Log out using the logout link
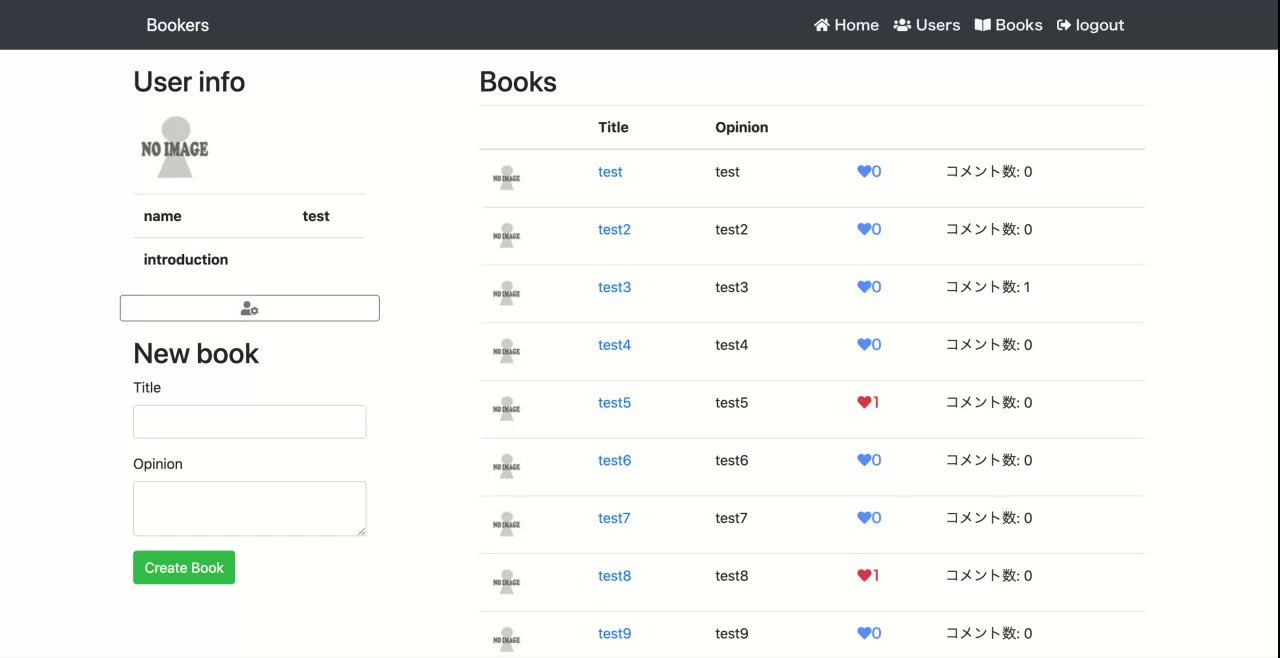Viewport: 1280px width, 658px height. pos(1090,25)
